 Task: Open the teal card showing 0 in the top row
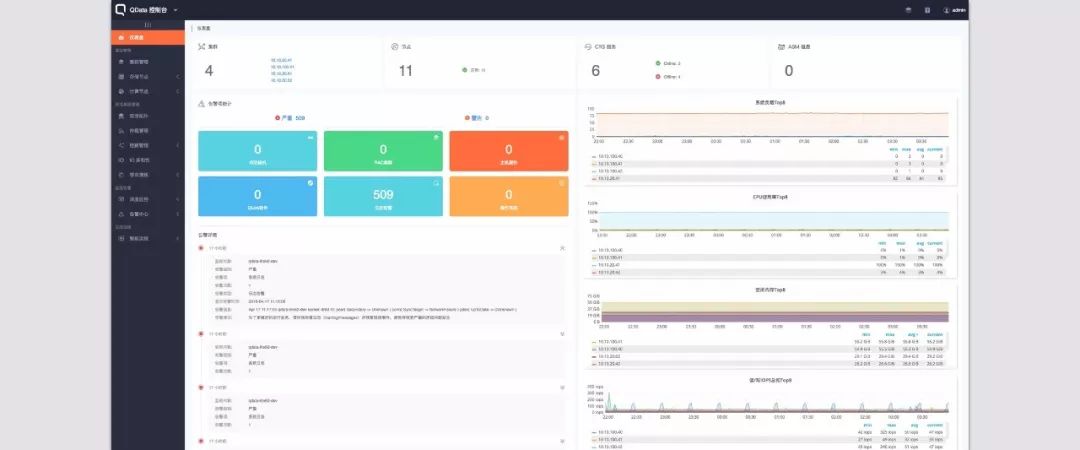tap(258, 151)
